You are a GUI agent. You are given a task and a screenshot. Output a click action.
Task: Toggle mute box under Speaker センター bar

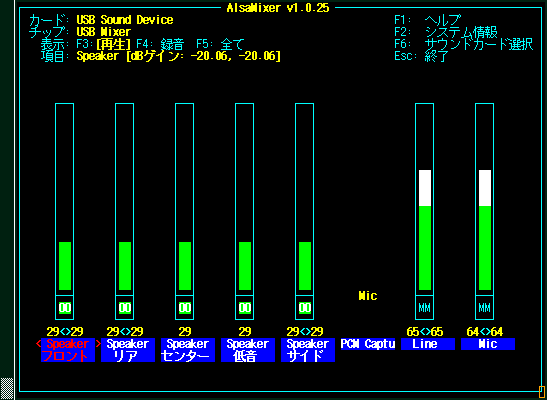click(185, 308)
